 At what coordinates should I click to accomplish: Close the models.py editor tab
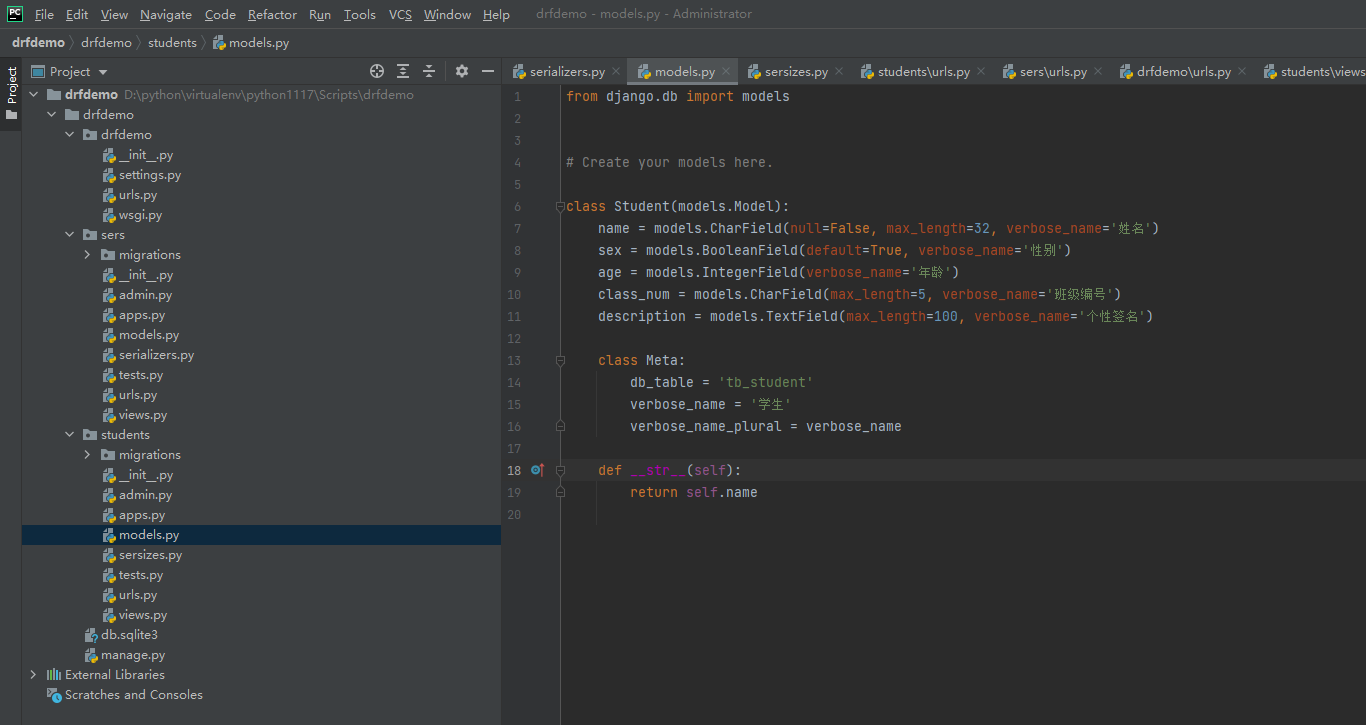coord(726,71)
